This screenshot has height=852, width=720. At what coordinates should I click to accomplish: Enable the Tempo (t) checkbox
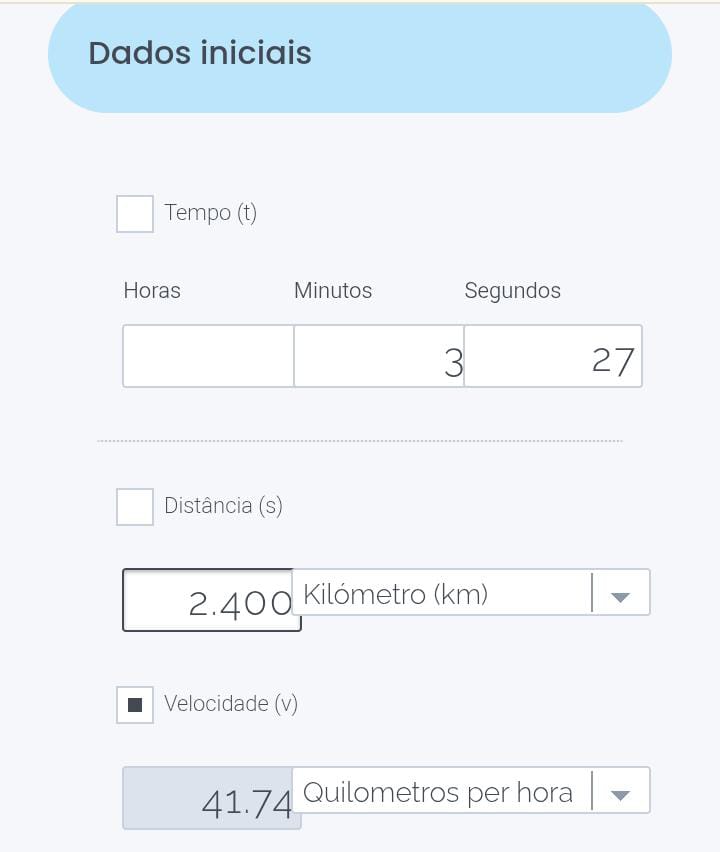pos(135,214)
